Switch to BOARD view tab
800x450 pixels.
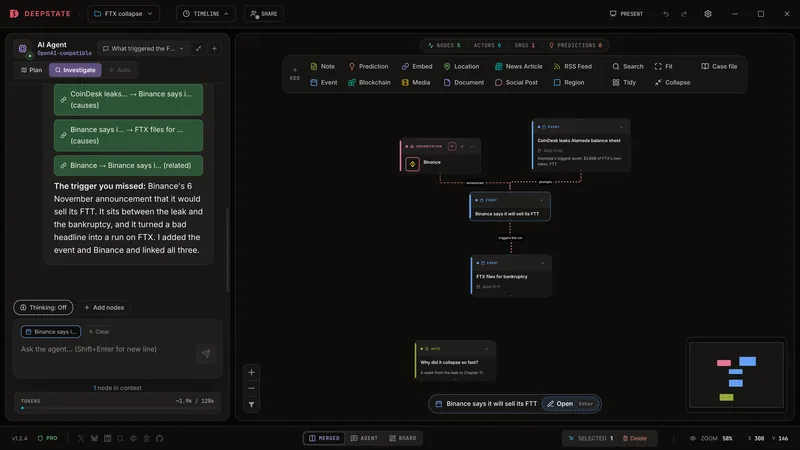[x=403, y=438]
